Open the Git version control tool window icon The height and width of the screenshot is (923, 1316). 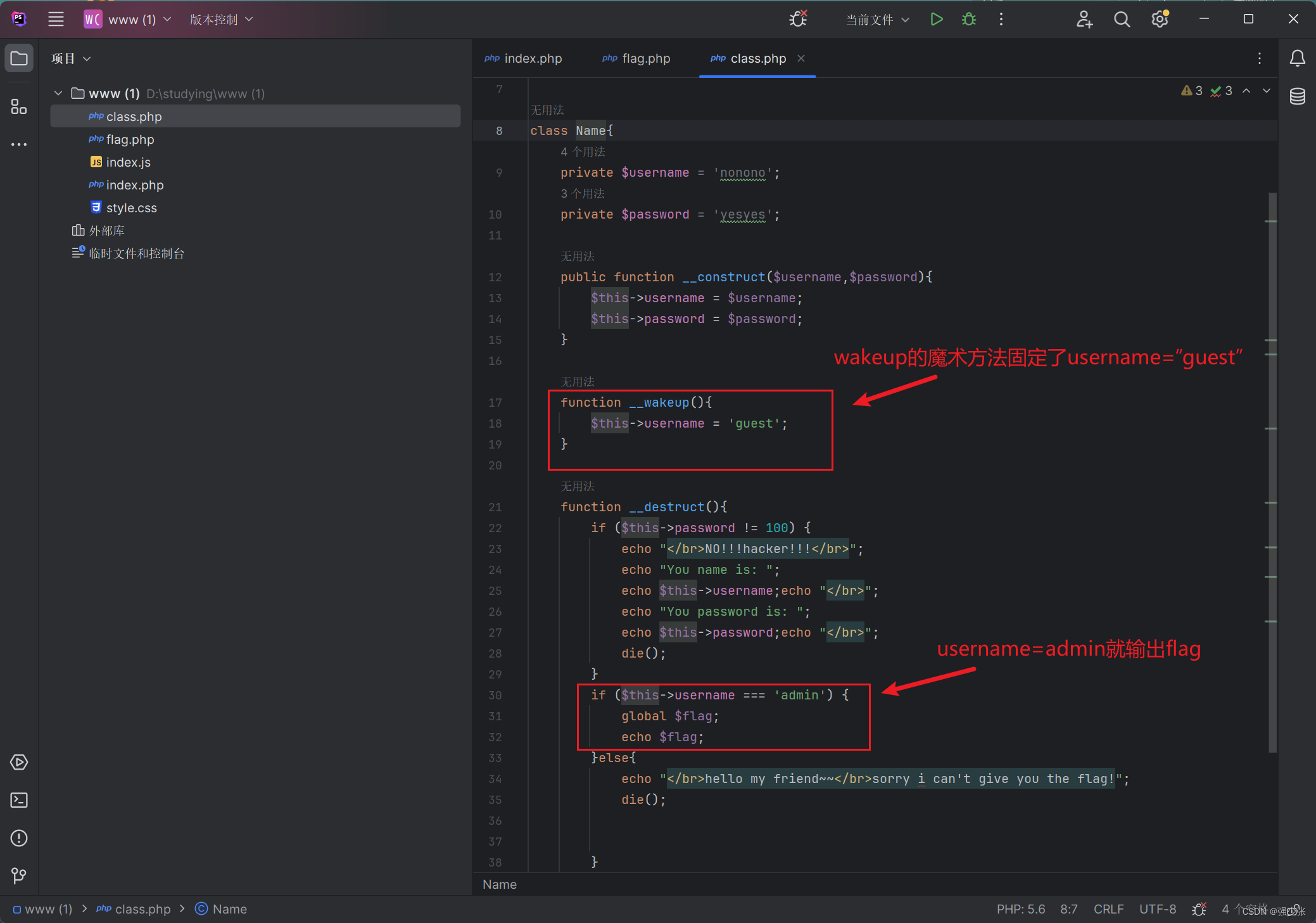pos(19,875)
